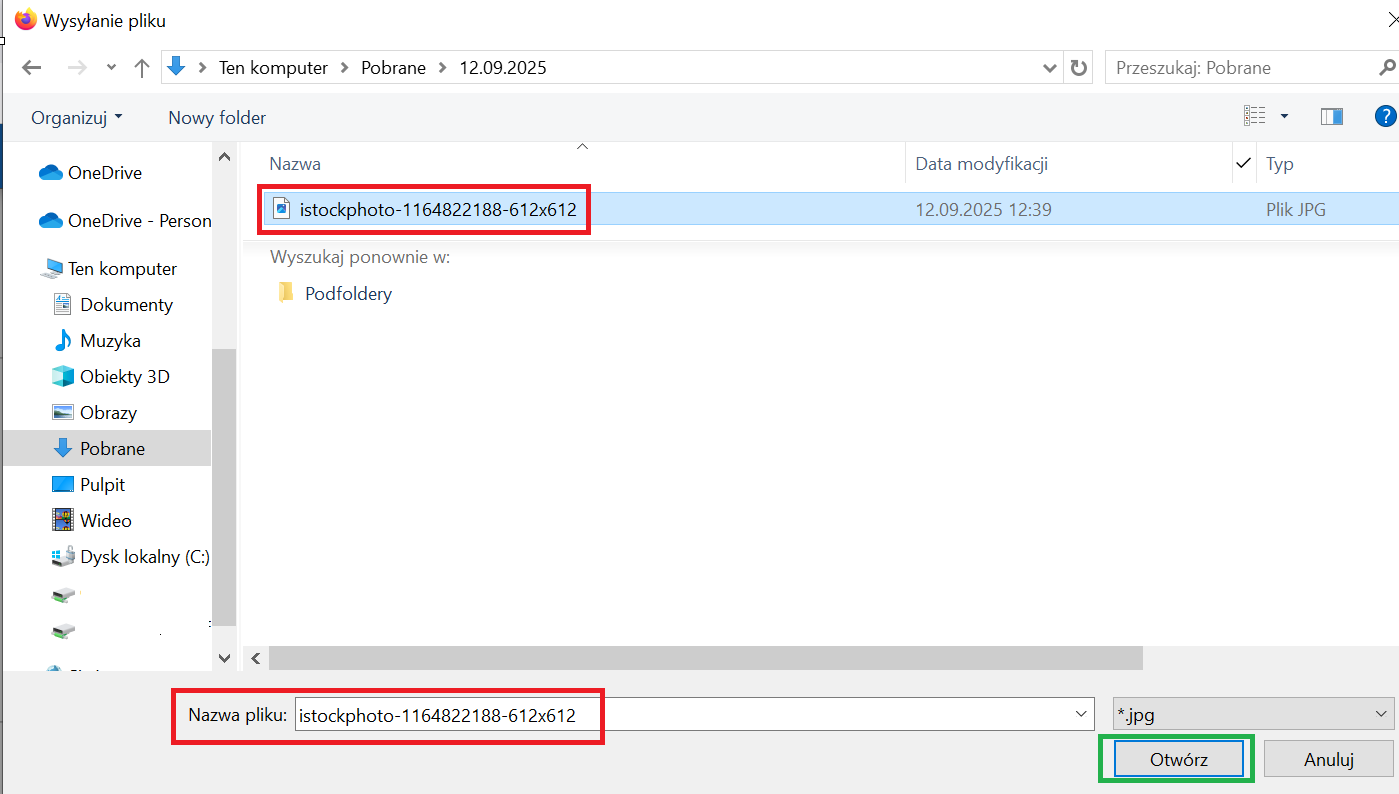The height and width of the screenshot is (794, 1399).
Task: Expand the address bar history dropdown
Action: click(x=1050, y=68)
